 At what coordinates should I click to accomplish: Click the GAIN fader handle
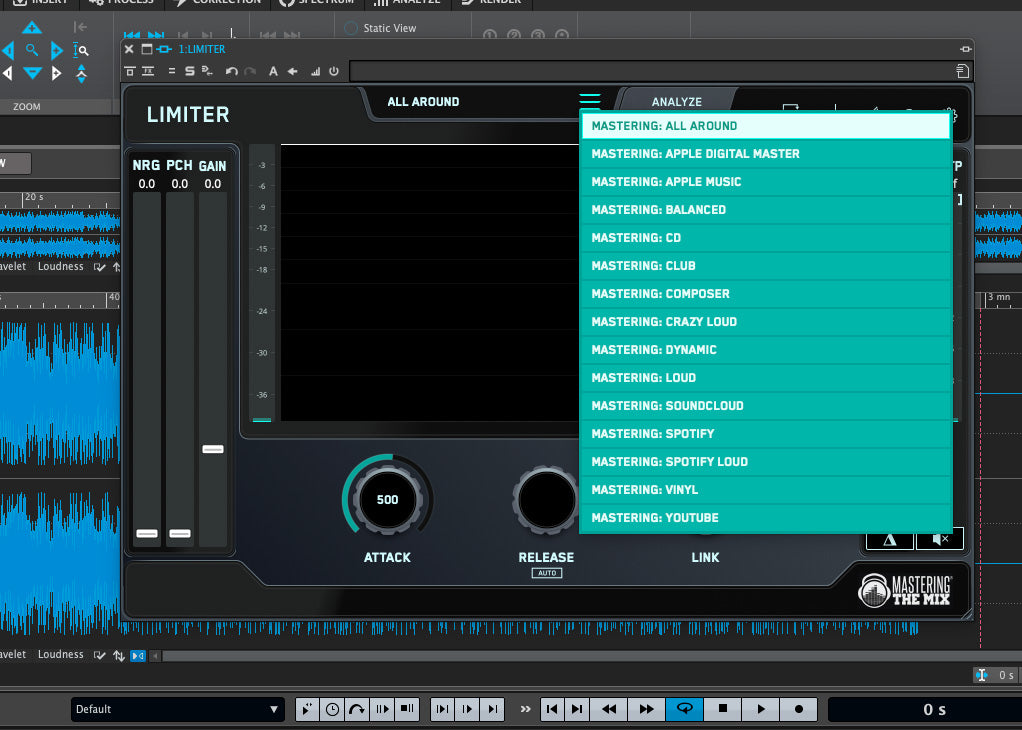tap(213, 449)
